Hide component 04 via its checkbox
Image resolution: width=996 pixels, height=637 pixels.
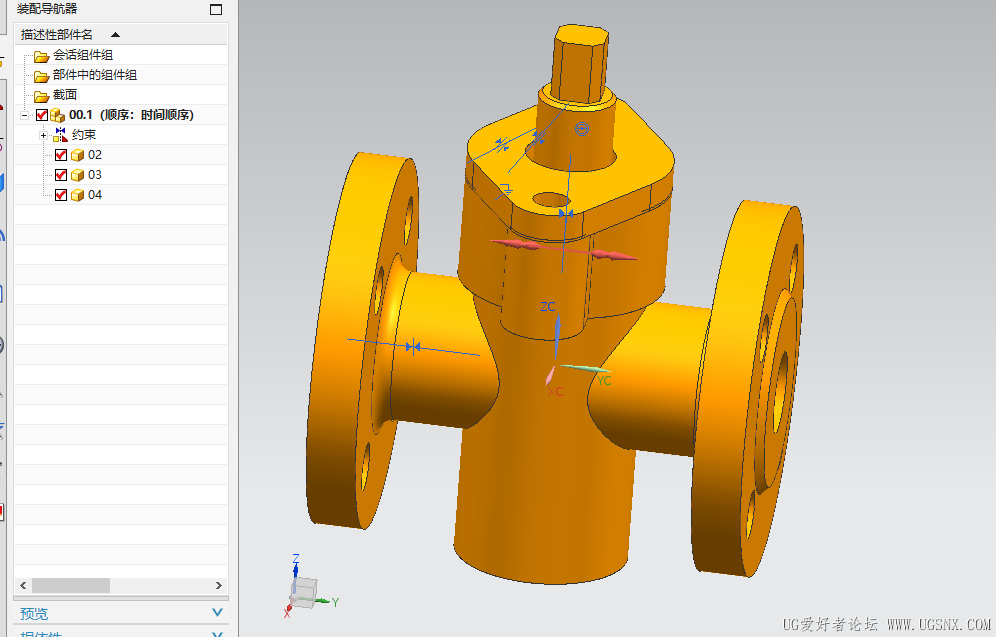pos(61,195)
